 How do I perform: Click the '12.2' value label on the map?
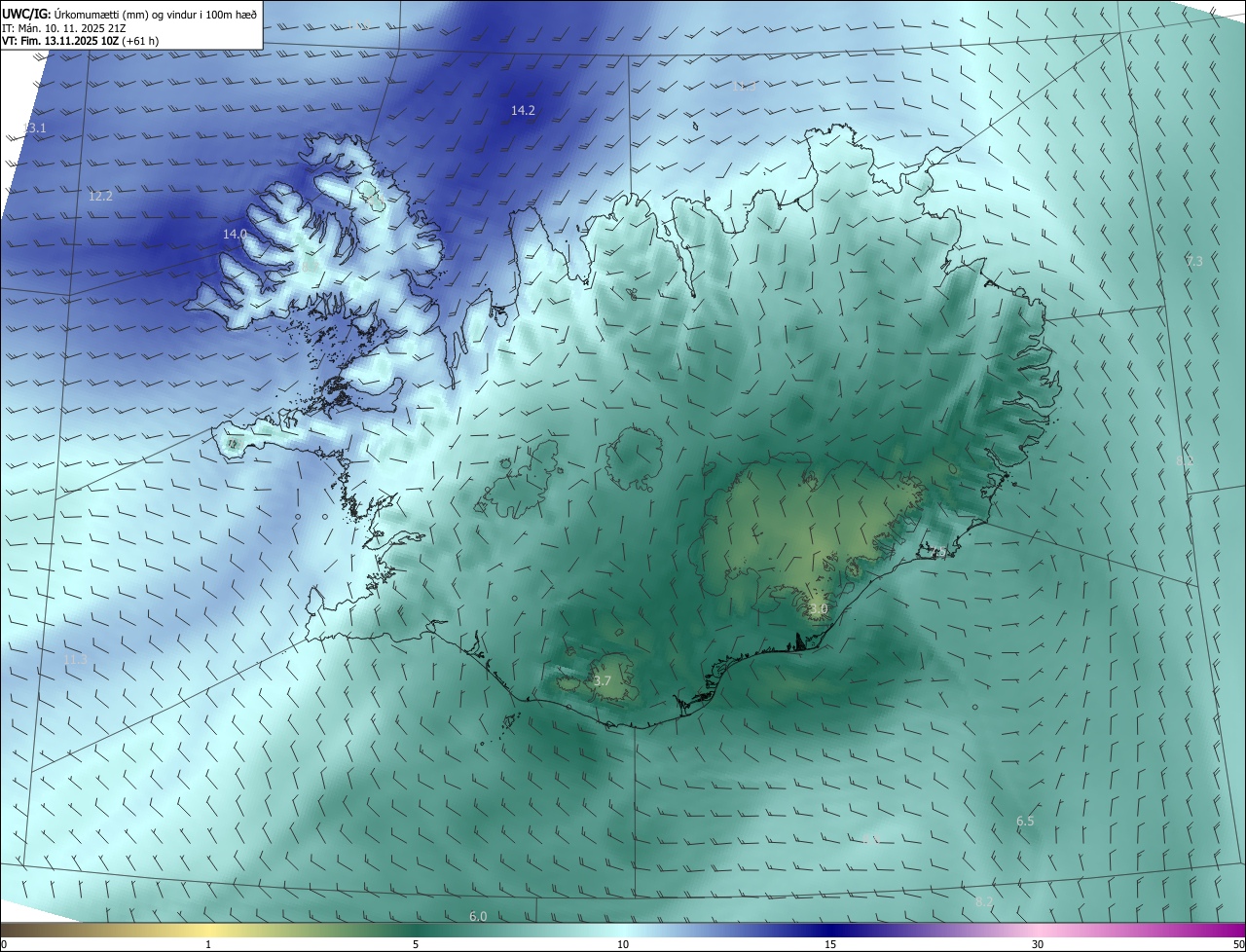tap(100, 197)
